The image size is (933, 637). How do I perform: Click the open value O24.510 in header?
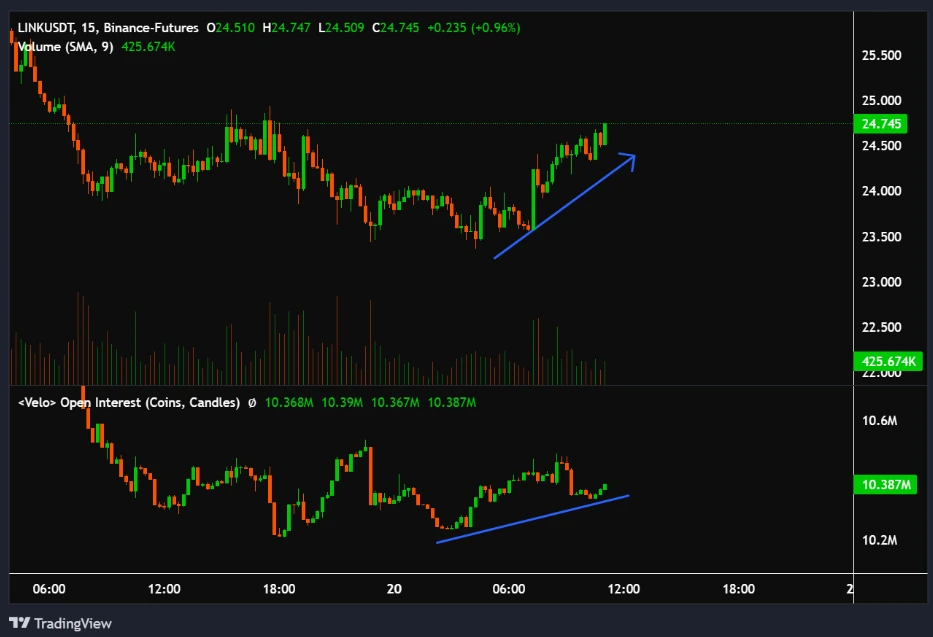coord(231,28)
